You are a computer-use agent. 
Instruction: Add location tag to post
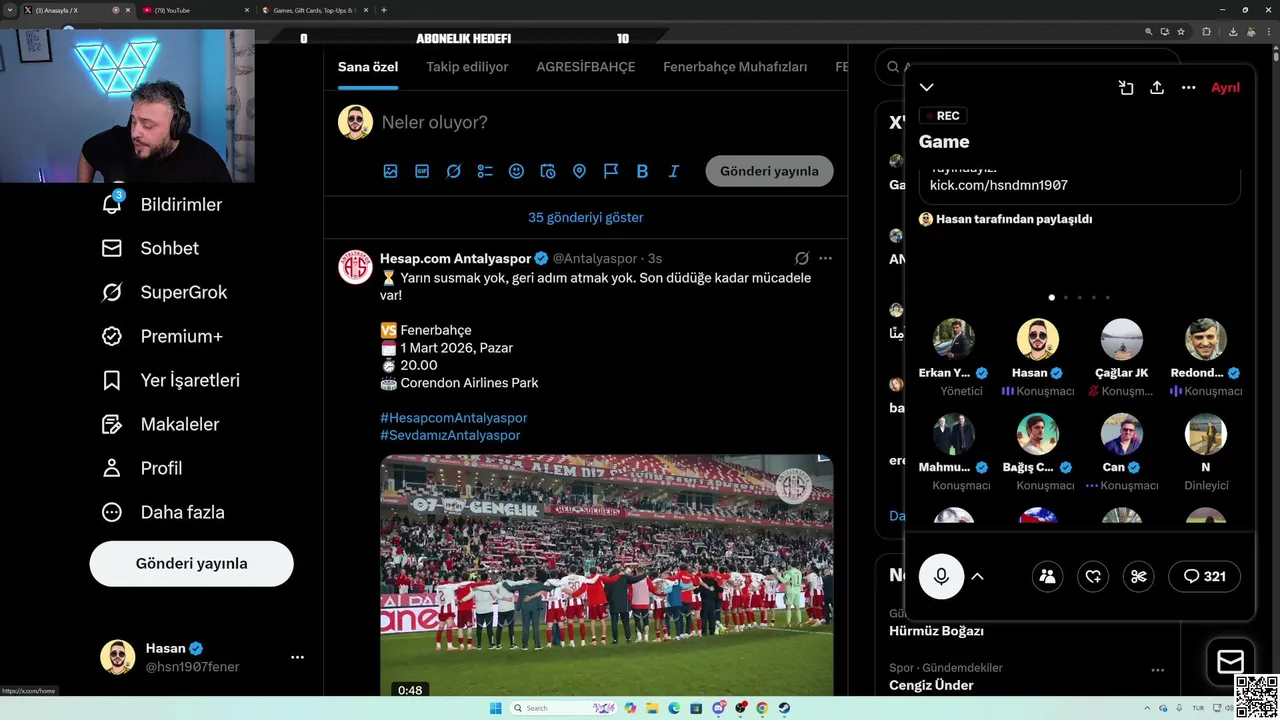point(579,171)
